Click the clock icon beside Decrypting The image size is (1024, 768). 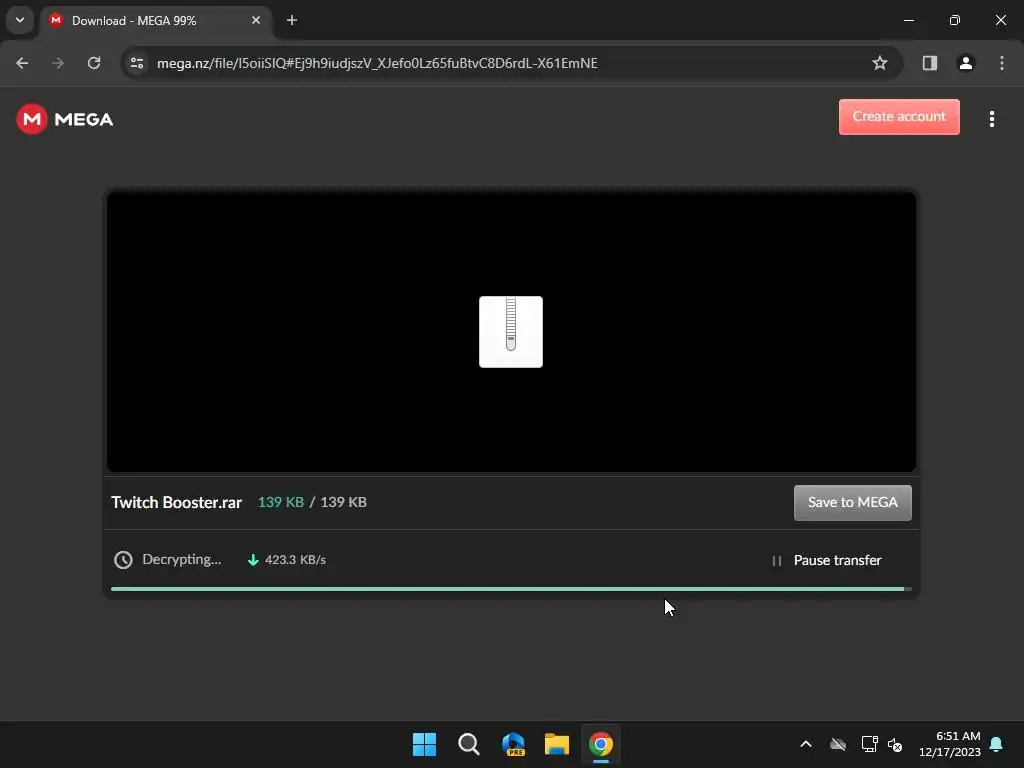click(123, 560)
